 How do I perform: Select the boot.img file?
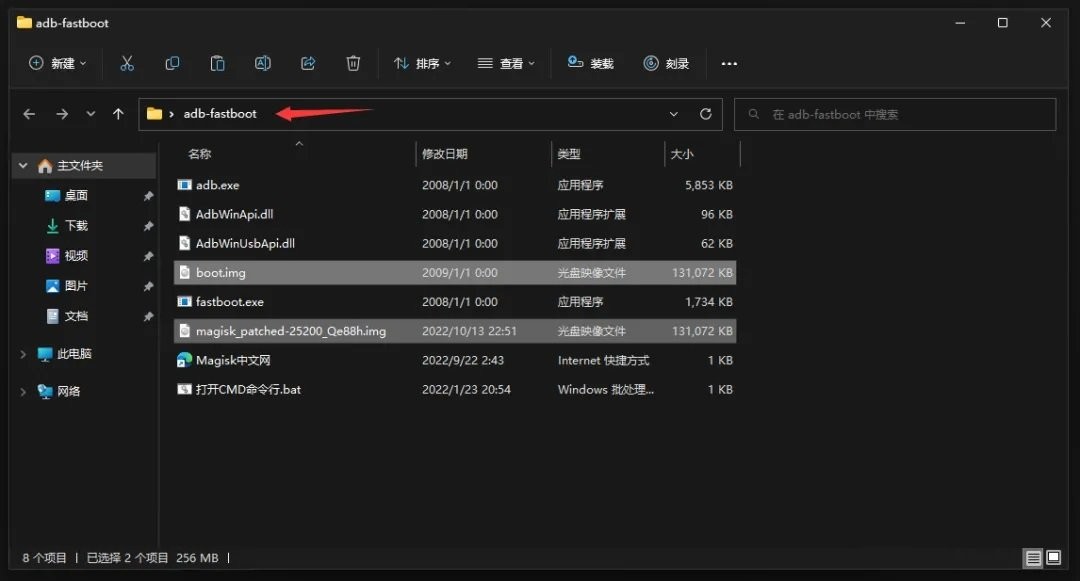pos(455,273)
